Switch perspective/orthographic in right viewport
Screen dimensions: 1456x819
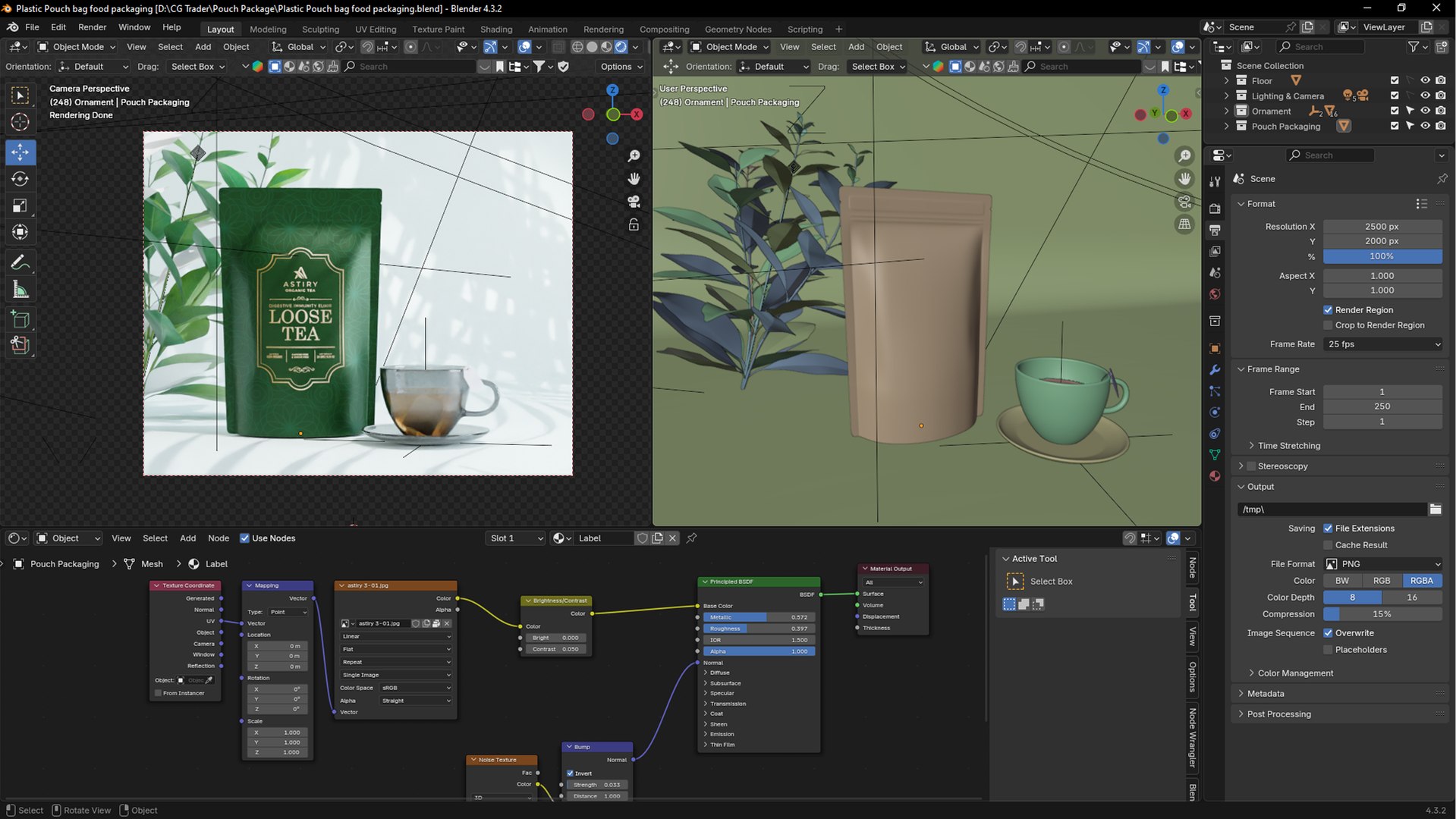1184,224
